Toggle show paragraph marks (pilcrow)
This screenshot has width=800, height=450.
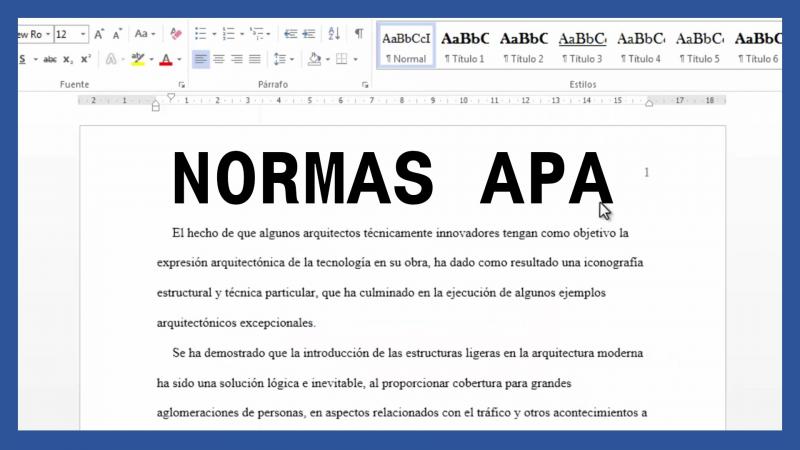coord(359,34)
